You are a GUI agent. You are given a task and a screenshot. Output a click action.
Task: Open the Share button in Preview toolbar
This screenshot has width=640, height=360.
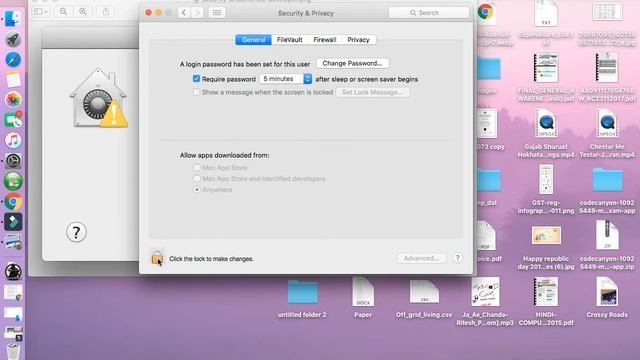click(x=106, y=11)
